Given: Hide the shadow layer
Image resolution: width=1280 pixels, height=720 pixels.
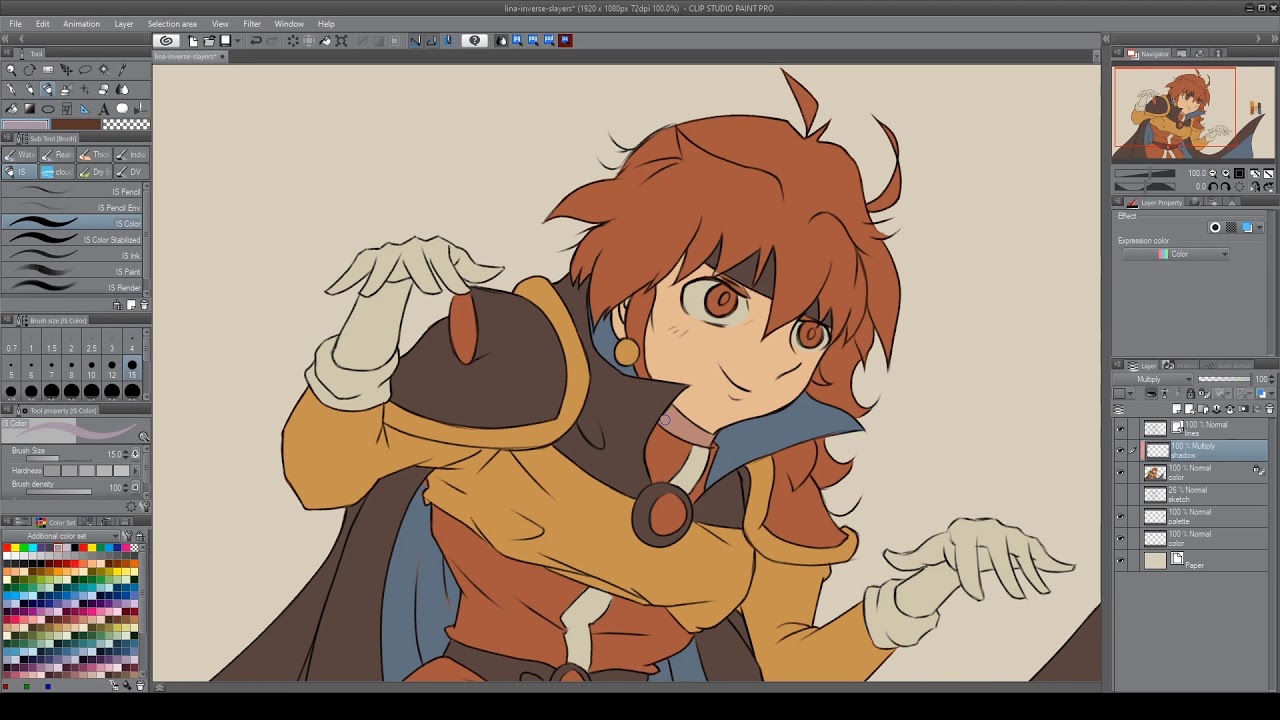Looking at the screenshot, I should click(1120, 451).
